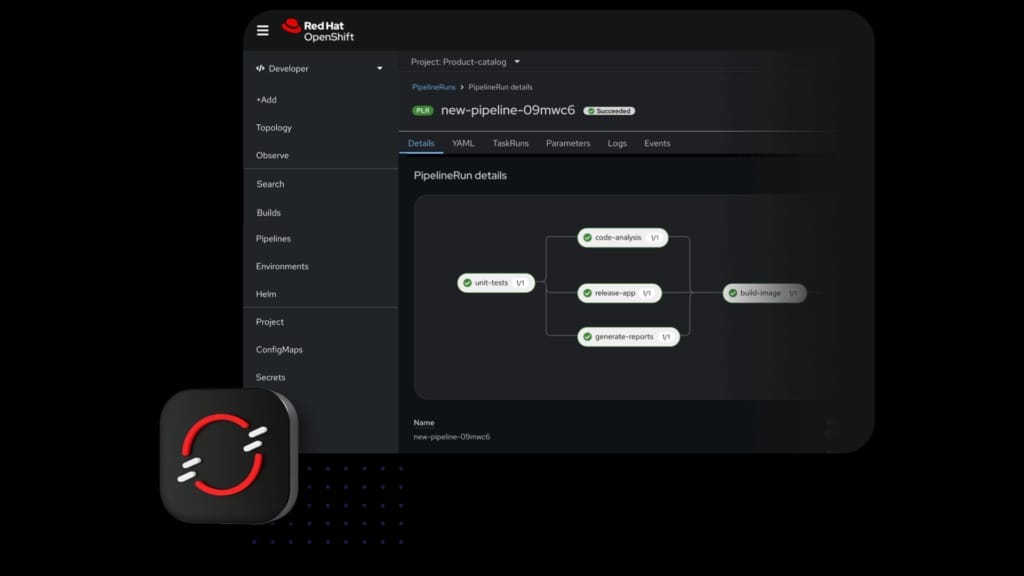Navigate to Pipelines in sidebar
This screenshot has width=1024, height=576.
click(x=273, y=239)
